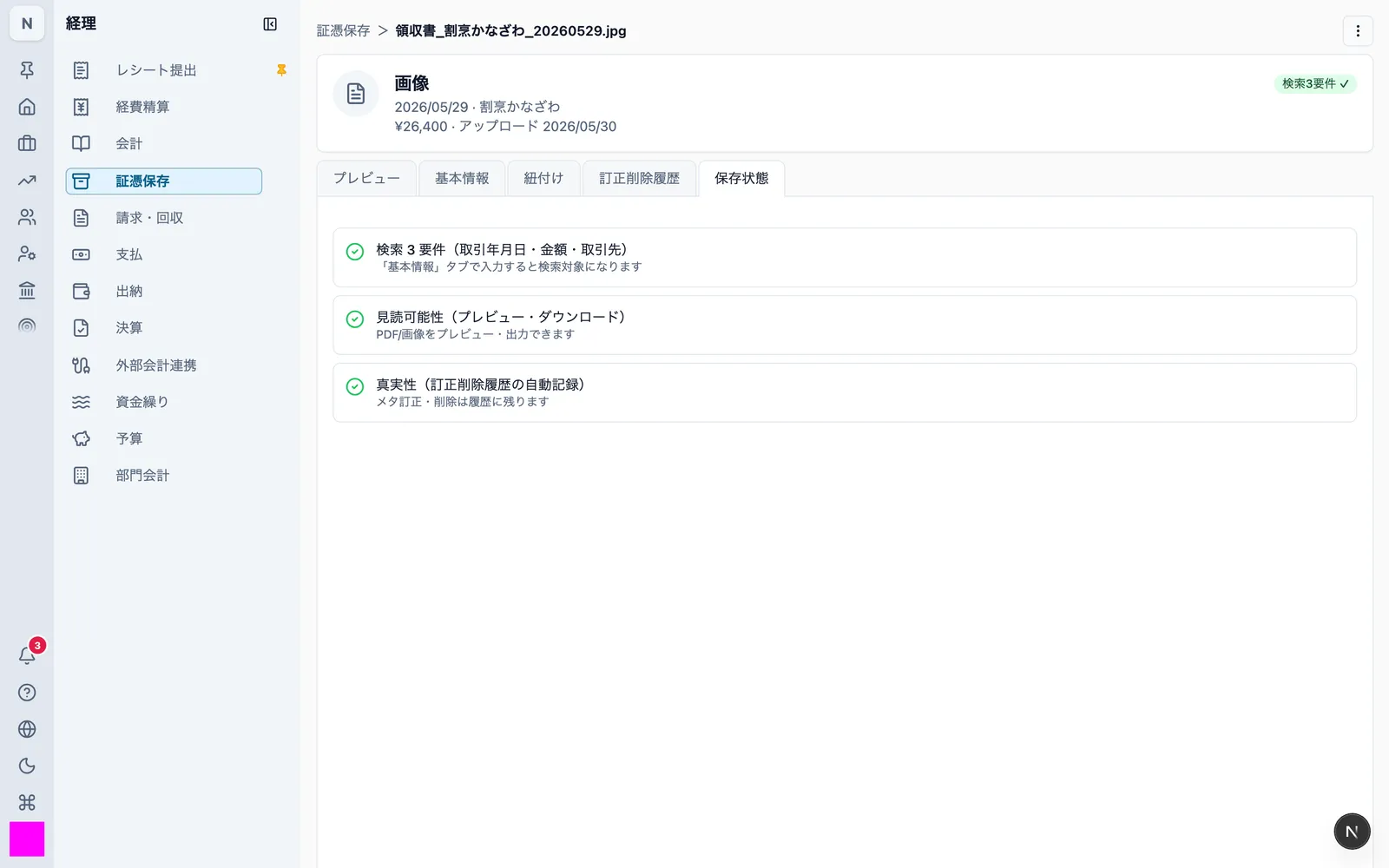Click the 予算 piggy bank icon
Viewport: 1389px width, 868px height.
coord(81,438)
